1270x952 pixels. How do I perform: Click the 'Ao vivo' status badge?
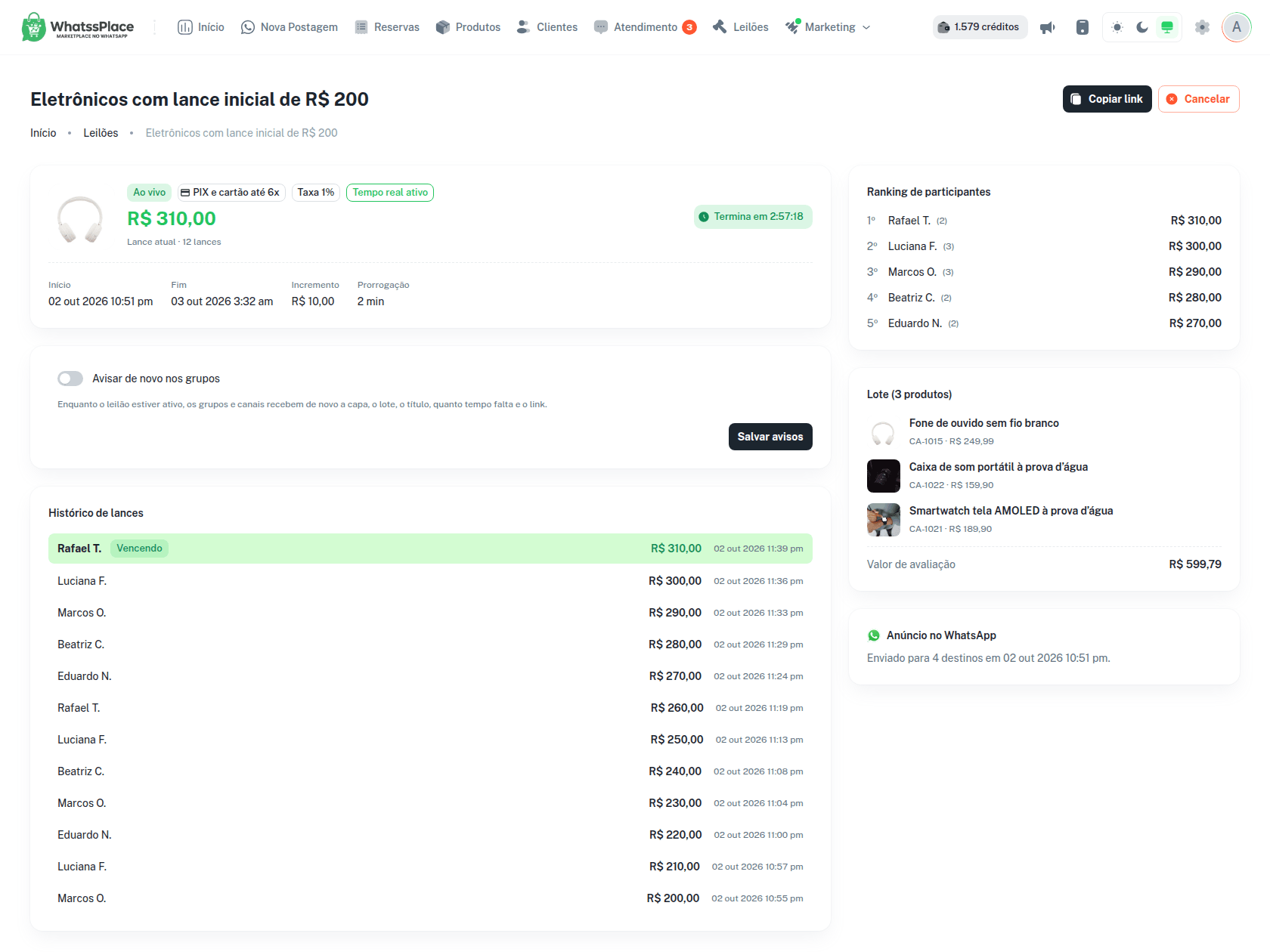point(149,193)
